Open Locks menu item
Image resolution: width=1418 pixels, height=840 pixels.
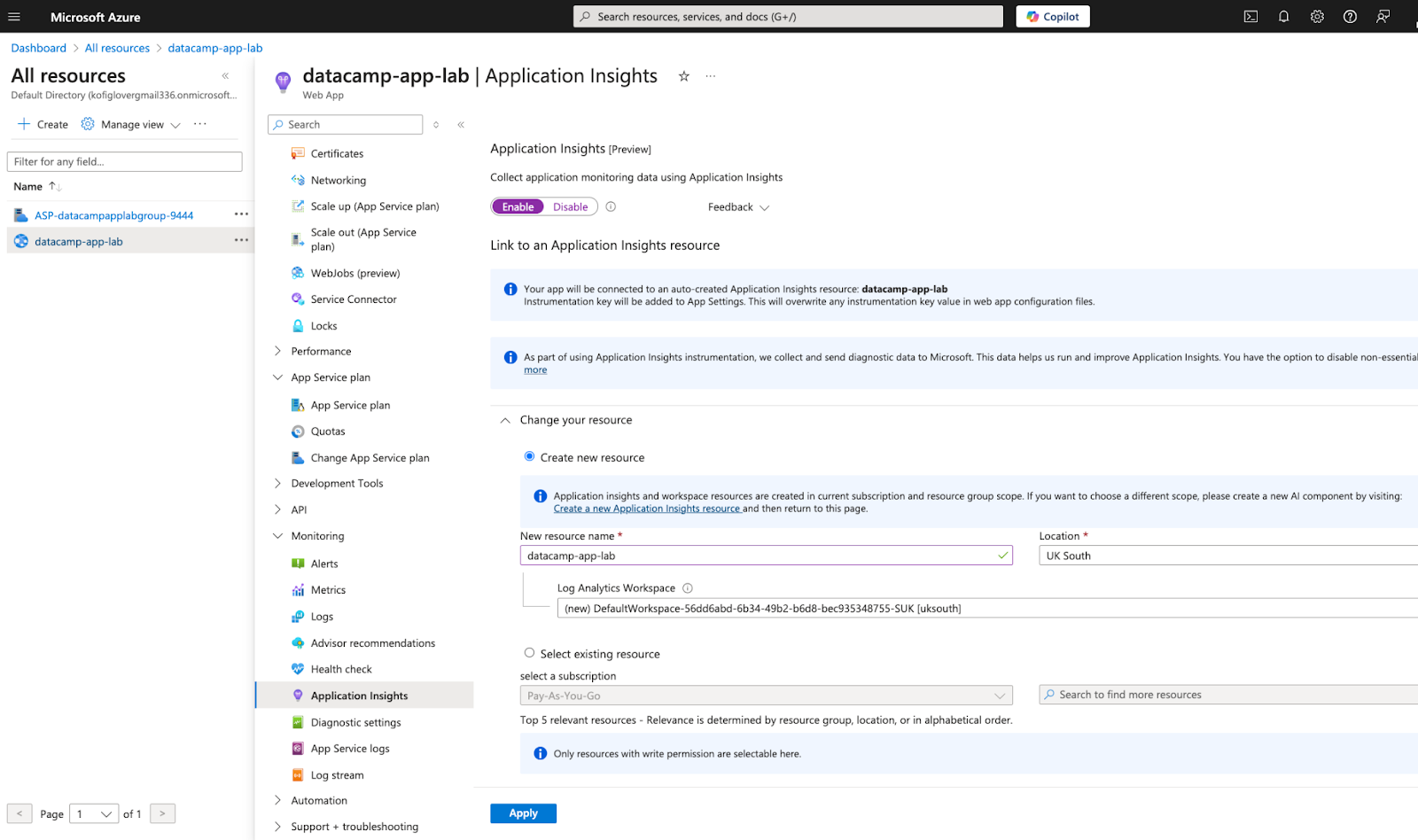[323, 326]
